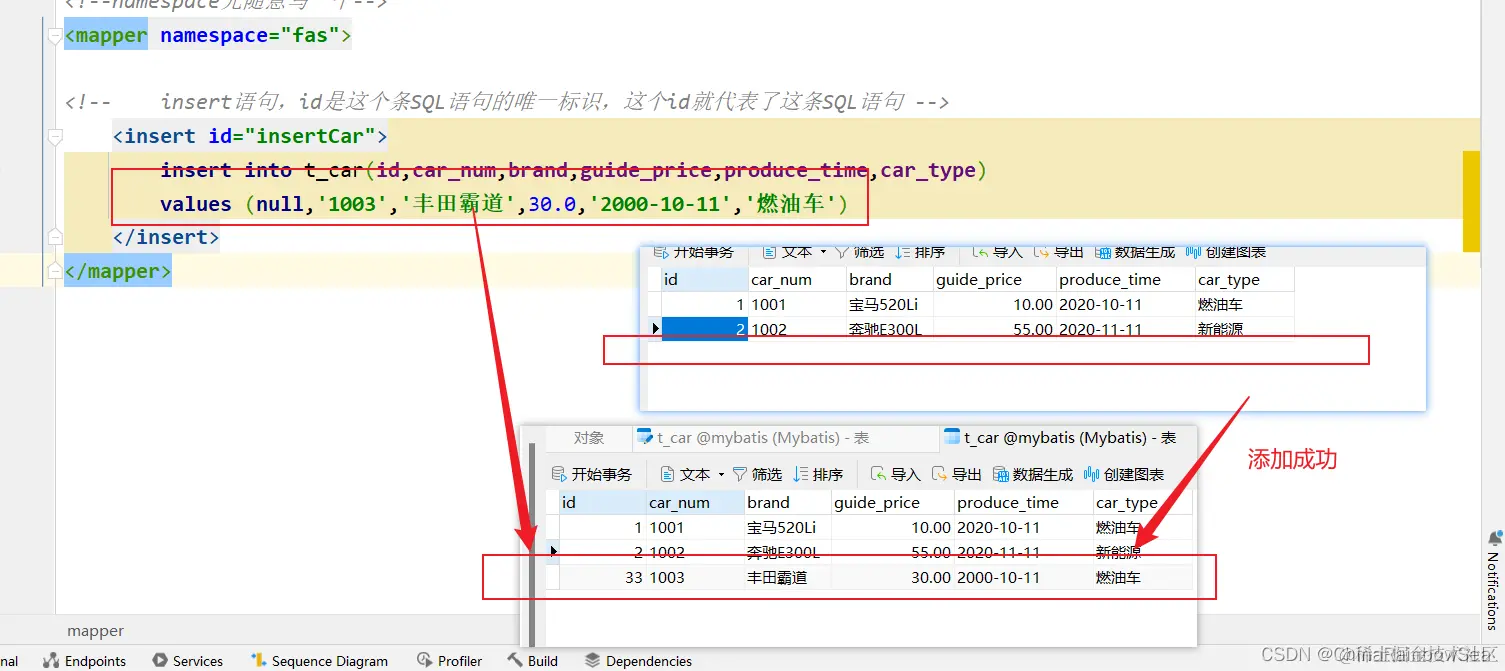Click row pointer arrow in the three-row table
This screenshot has width=1505, height=671.
tap(553, 550)
